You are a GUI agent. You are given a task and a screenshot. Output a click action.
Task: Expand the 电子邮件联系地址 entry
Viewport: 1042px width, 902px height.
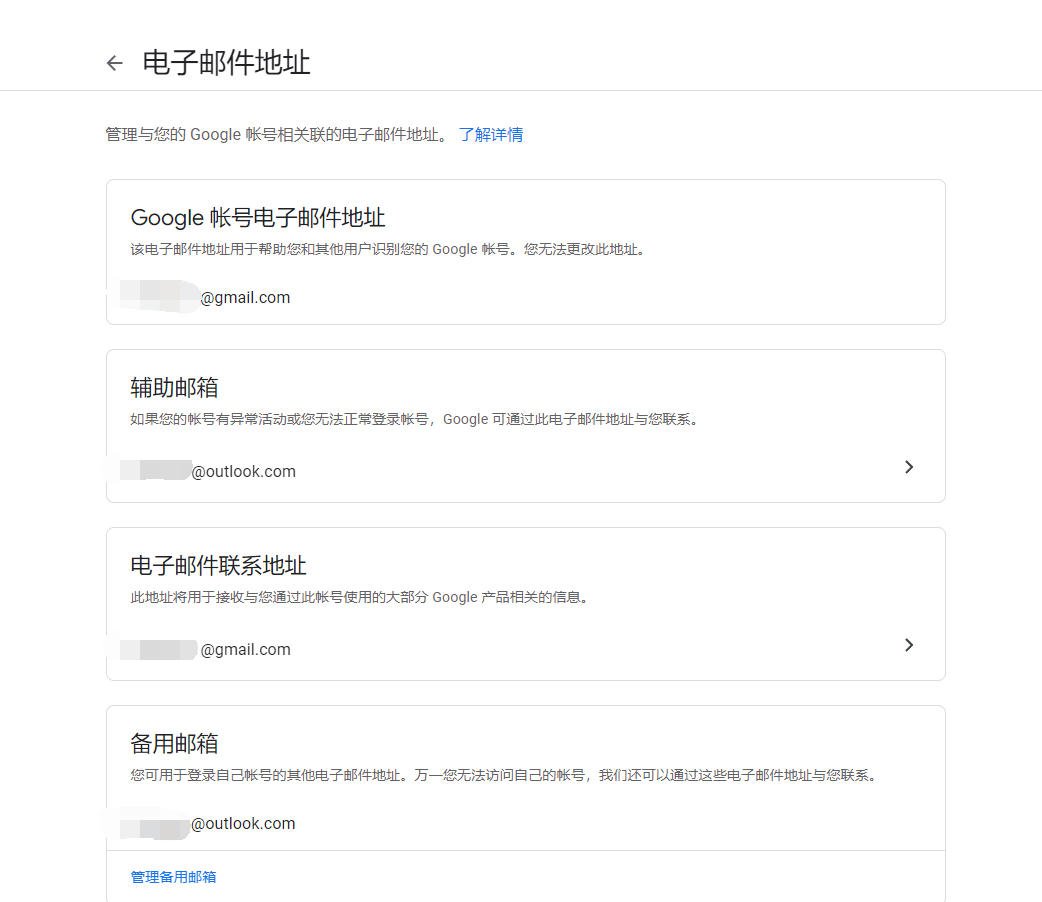(908, 645)
